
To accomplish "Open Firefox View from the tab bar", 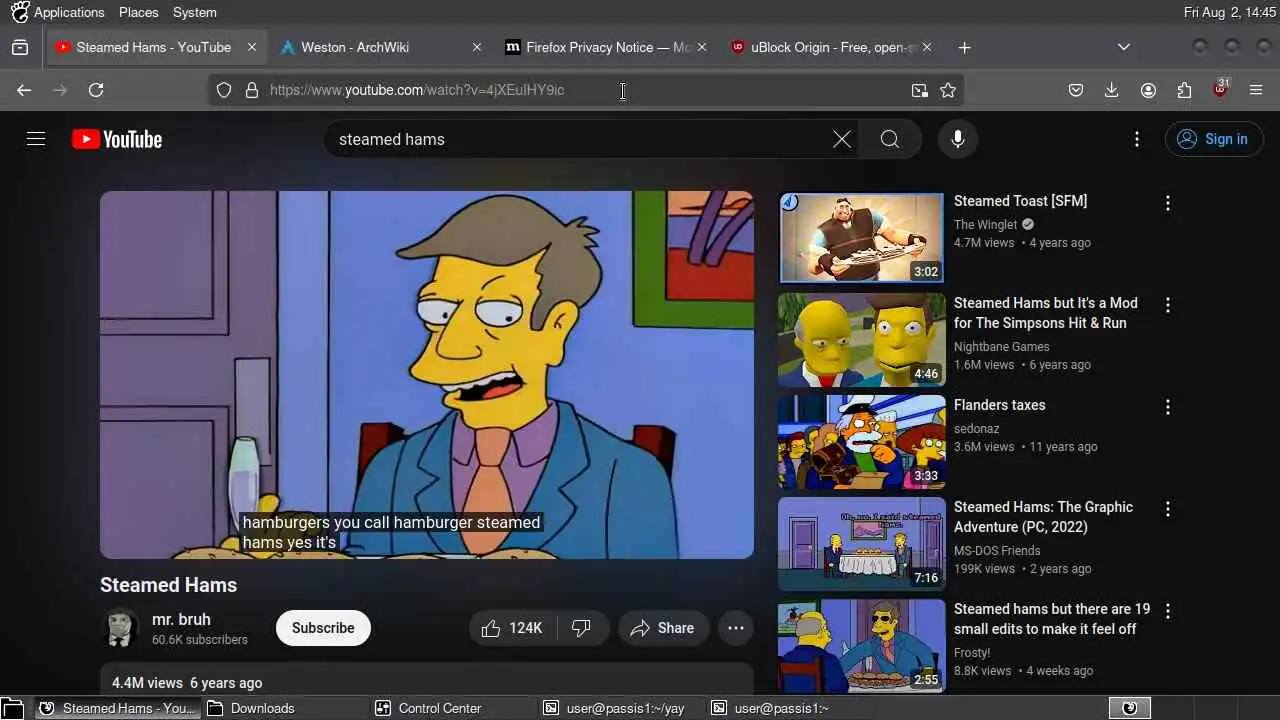I will [20, 47].
